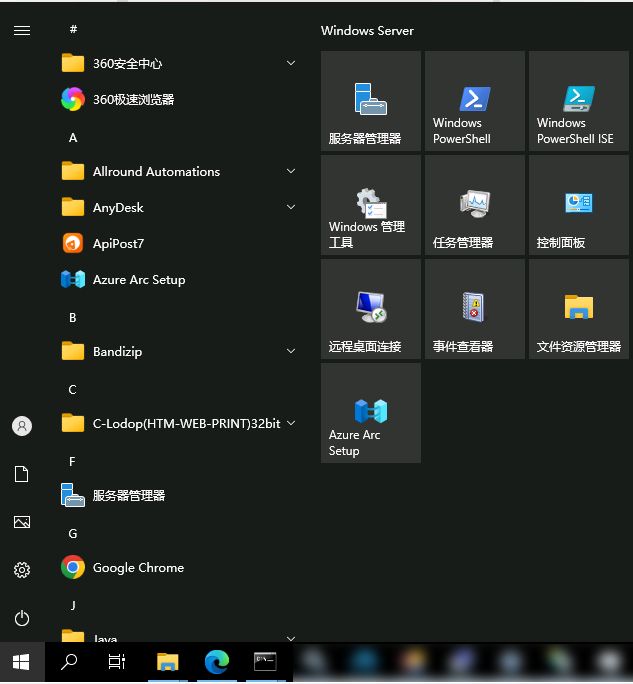This screenshot has width=633, height=684.
Task: Launch 360极速浏览器 from the app list
Action: [x=179, y=99]
